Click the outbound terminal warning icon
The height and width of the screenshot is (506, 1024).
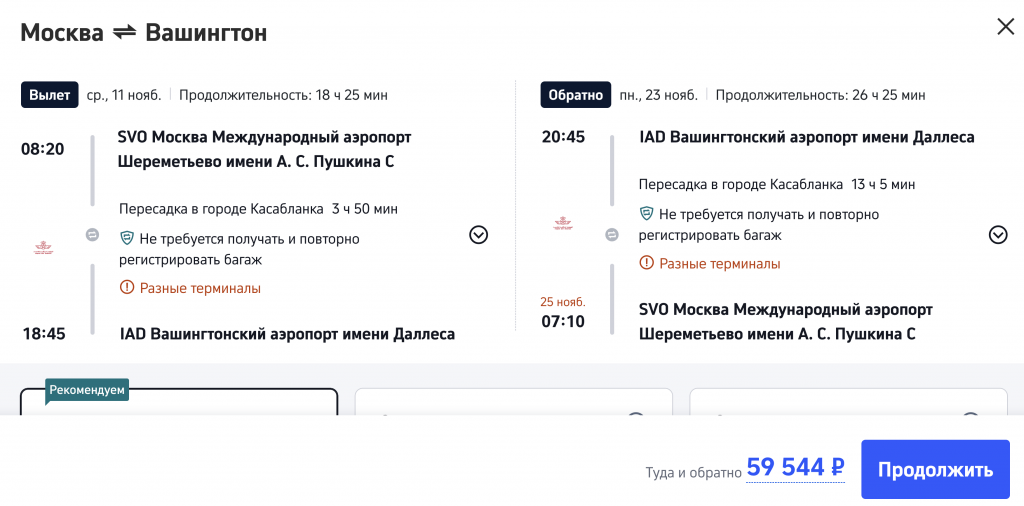point(127,288)
